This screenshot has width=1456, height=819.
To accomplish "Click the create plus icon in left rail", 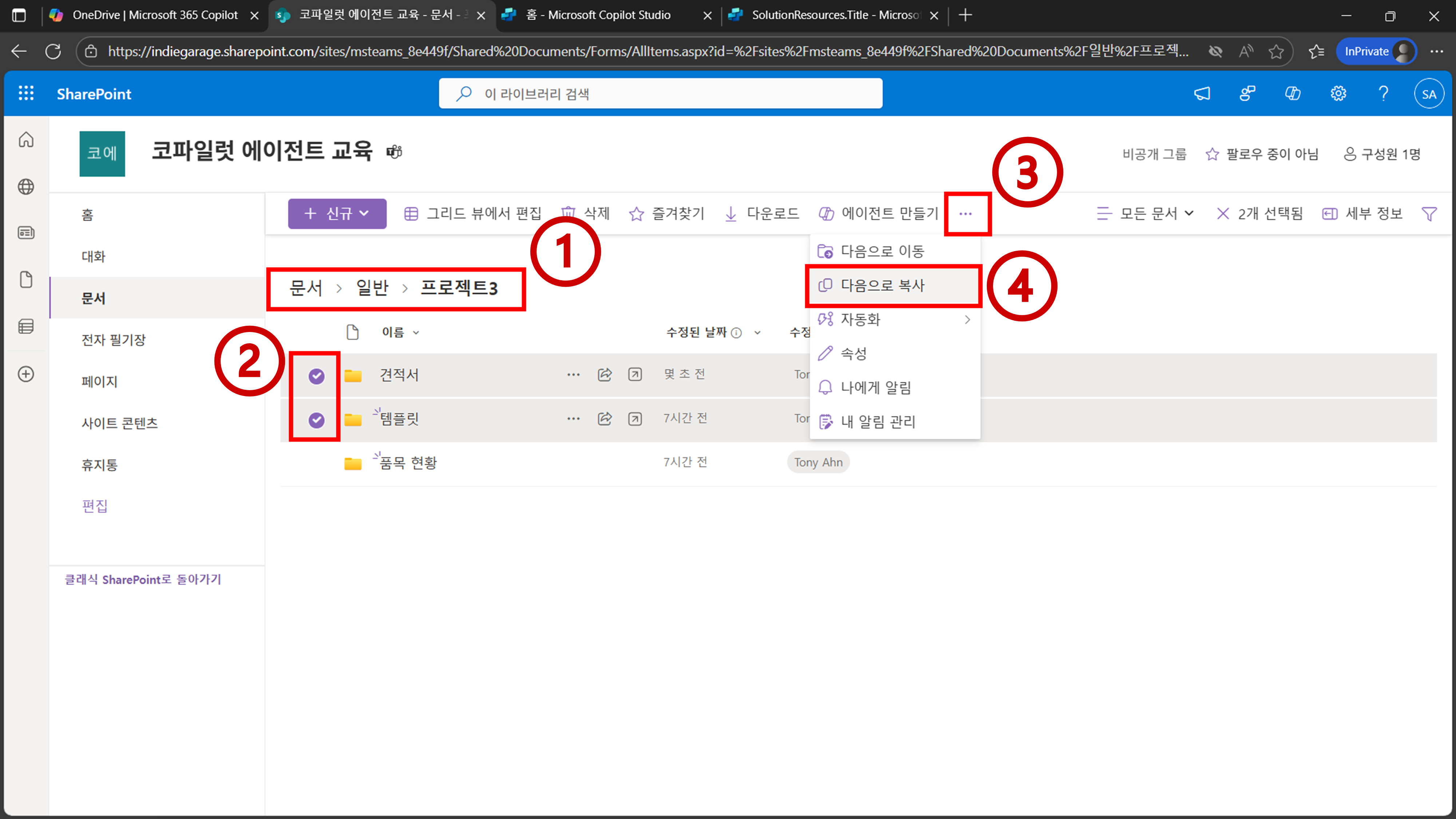I will coord(26,374).
